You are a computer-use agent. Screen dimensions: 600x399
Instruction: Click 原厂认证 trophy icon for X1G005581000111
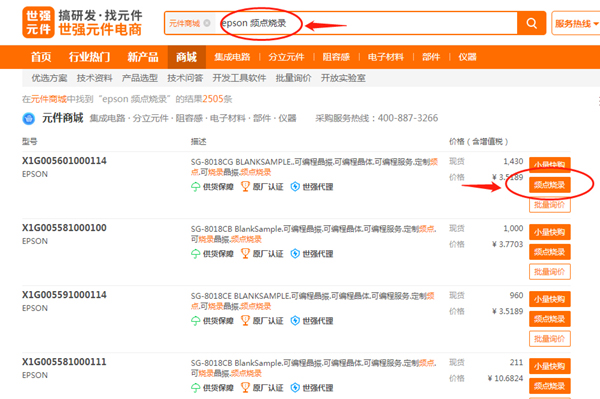[245, 388]
